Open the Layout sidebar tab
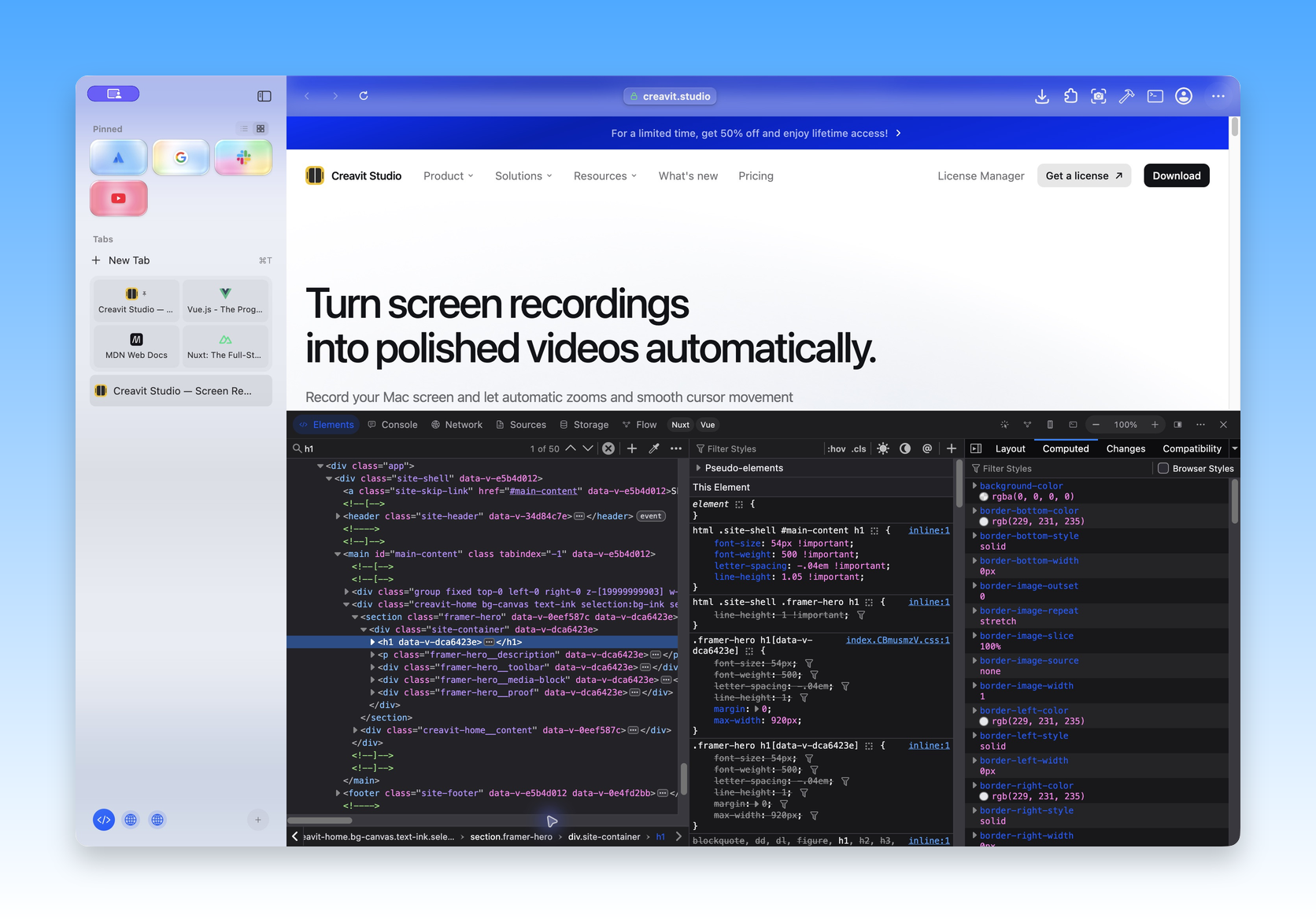The image size is (1316, 922). [x=1010, y=448]
